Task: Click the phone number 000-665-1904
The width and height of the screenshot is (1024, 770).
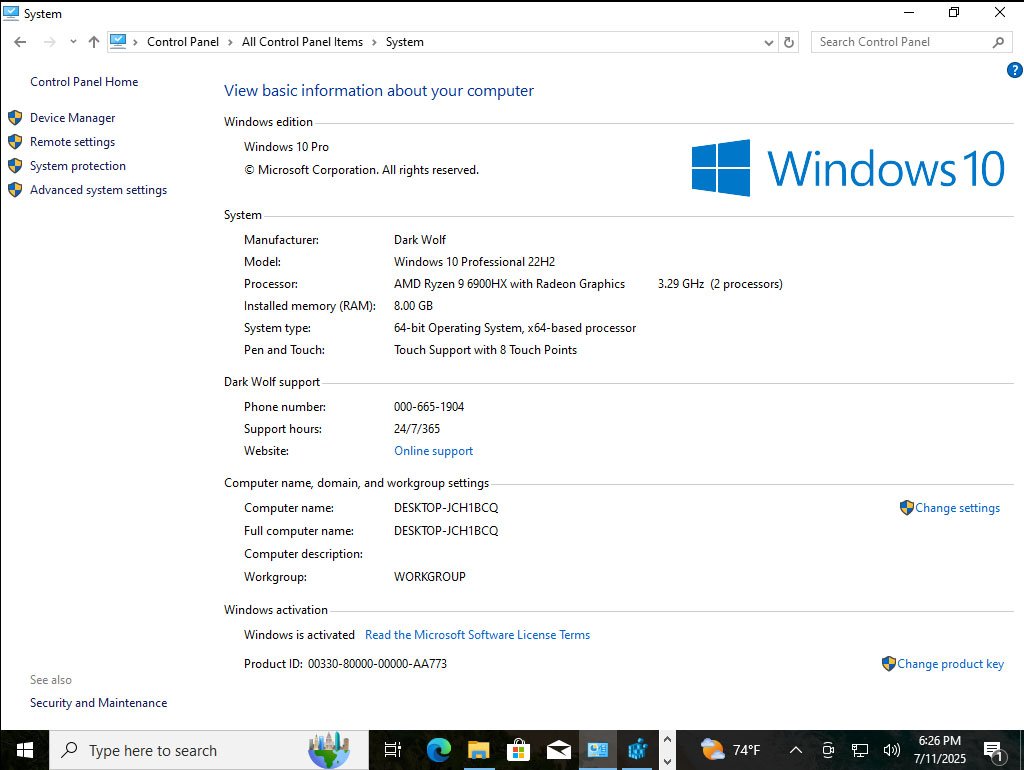Action: pyautogui.click(x=429, y=407)
